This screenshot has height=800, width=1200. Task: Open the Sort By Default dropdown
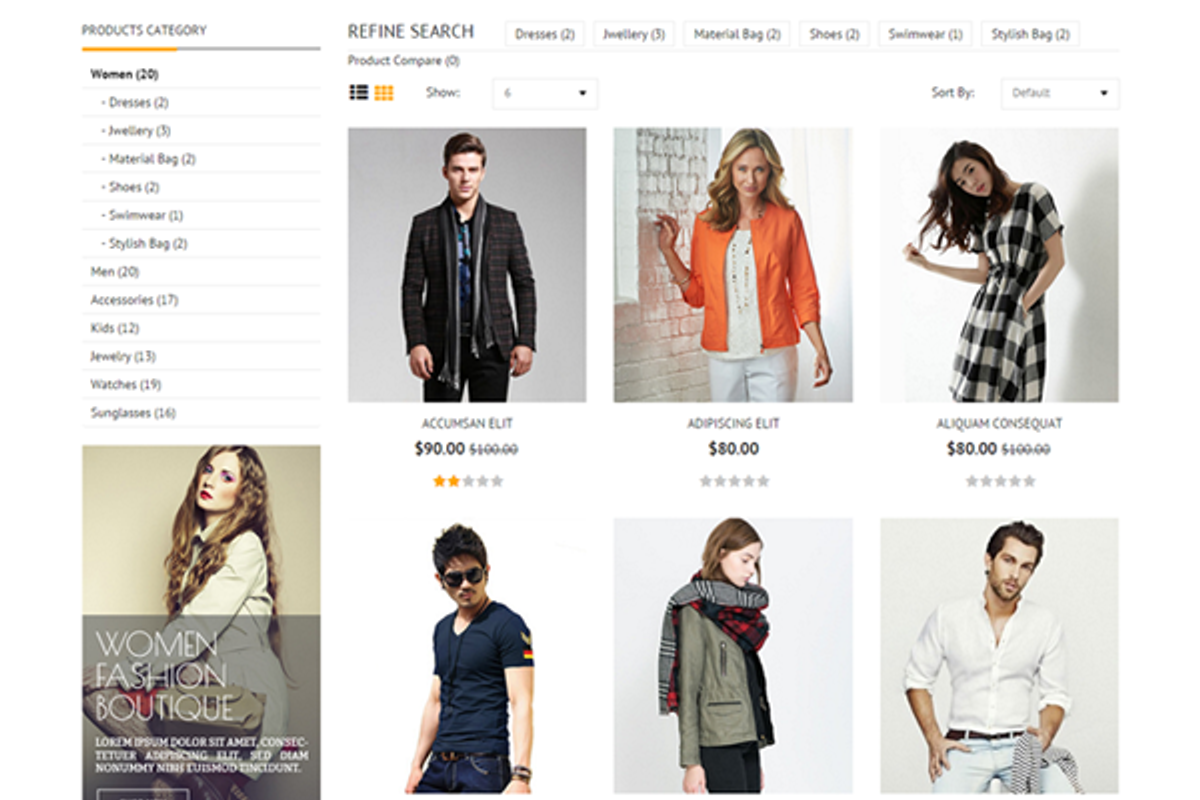(1060, 93)
